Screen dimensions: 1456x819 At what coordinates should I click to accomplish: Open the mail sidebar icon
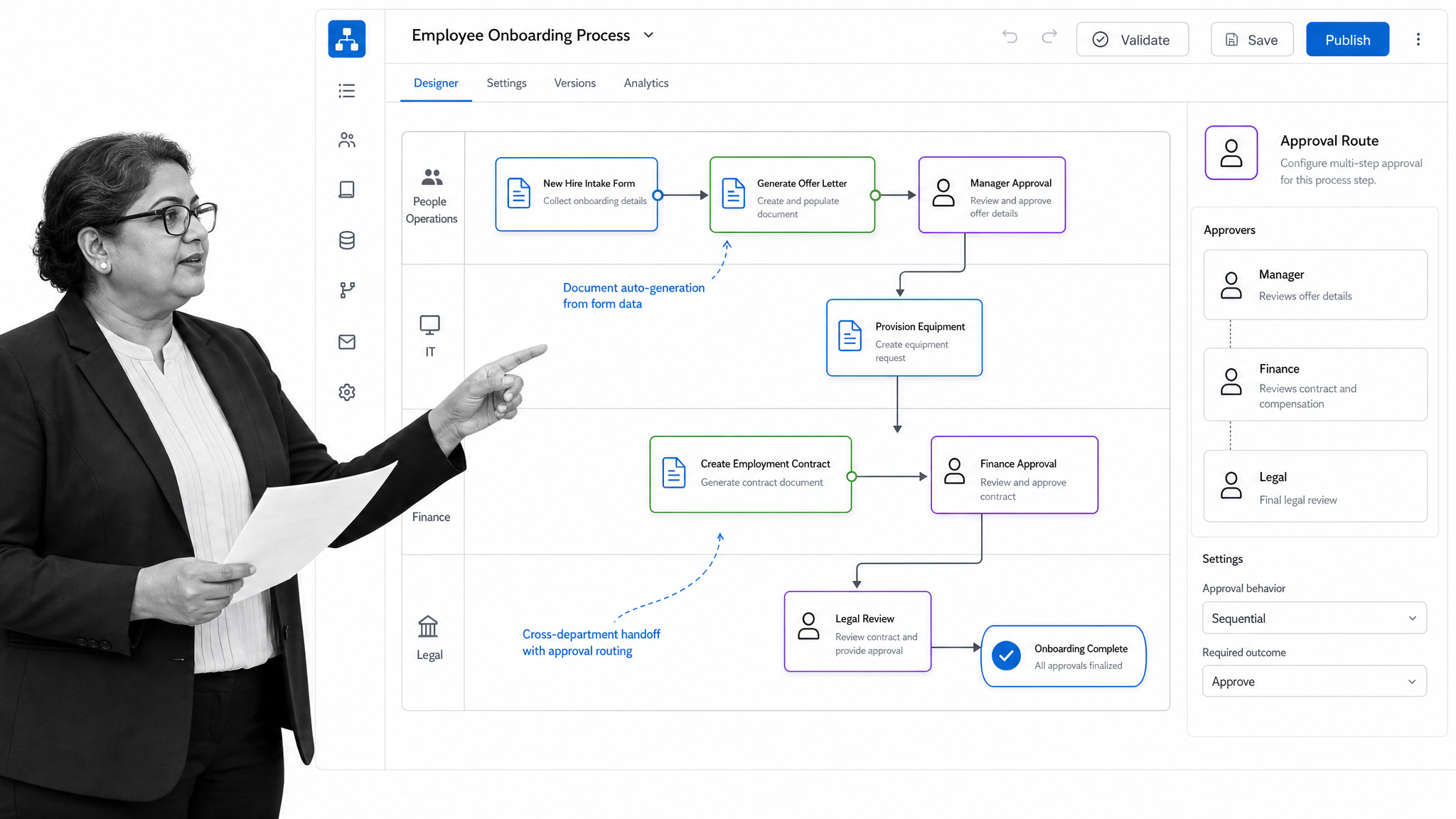point(347,342)
